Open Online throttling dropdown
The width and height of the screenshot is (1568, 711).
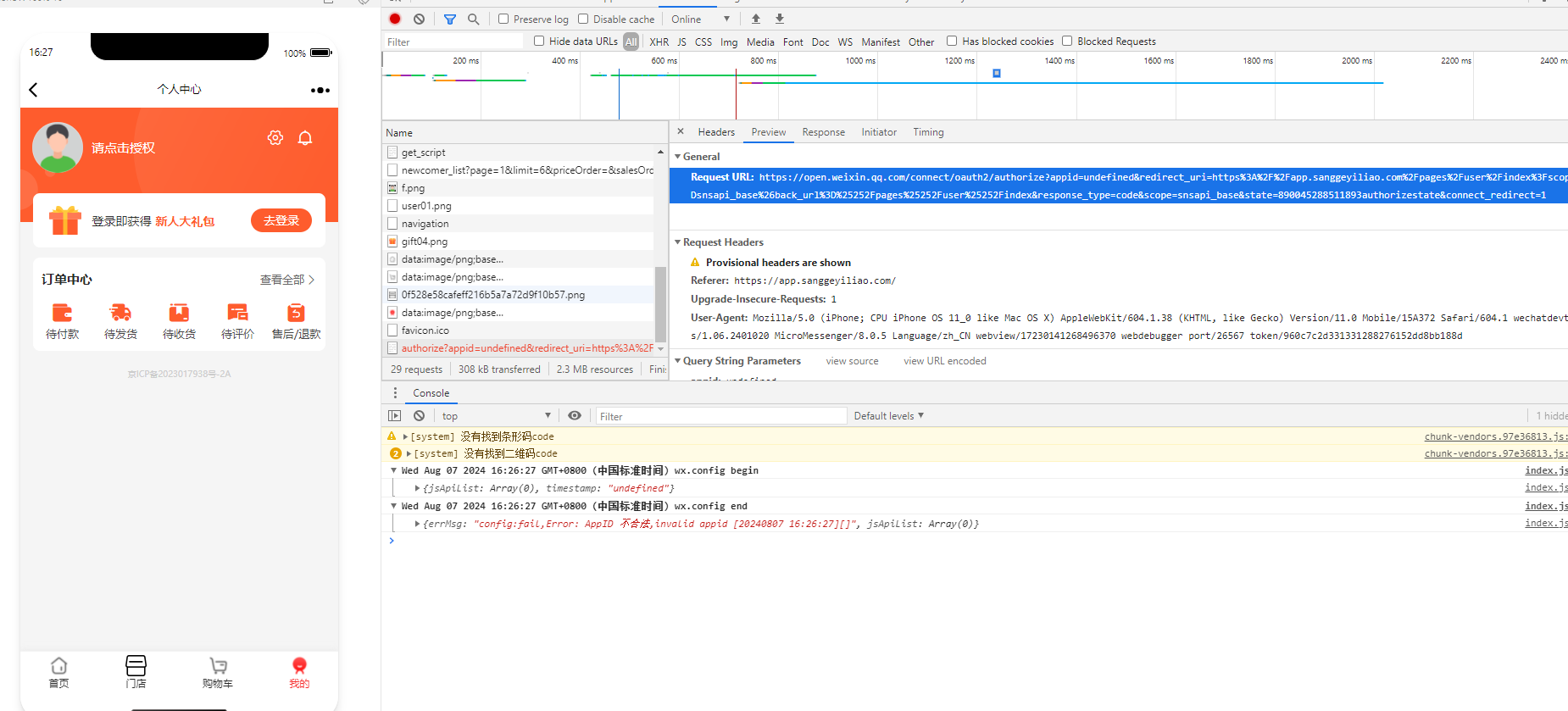pyautogui.click(x=700, y=19)
